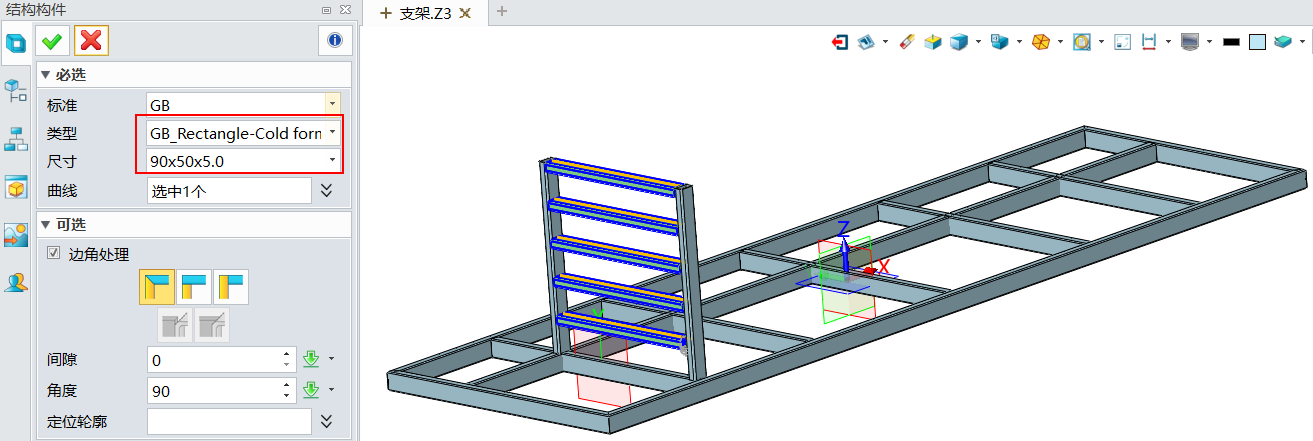Increase the 角度 value with up stepper
1313x441 pixels.
pyautogui.click(x=288, y=384)
